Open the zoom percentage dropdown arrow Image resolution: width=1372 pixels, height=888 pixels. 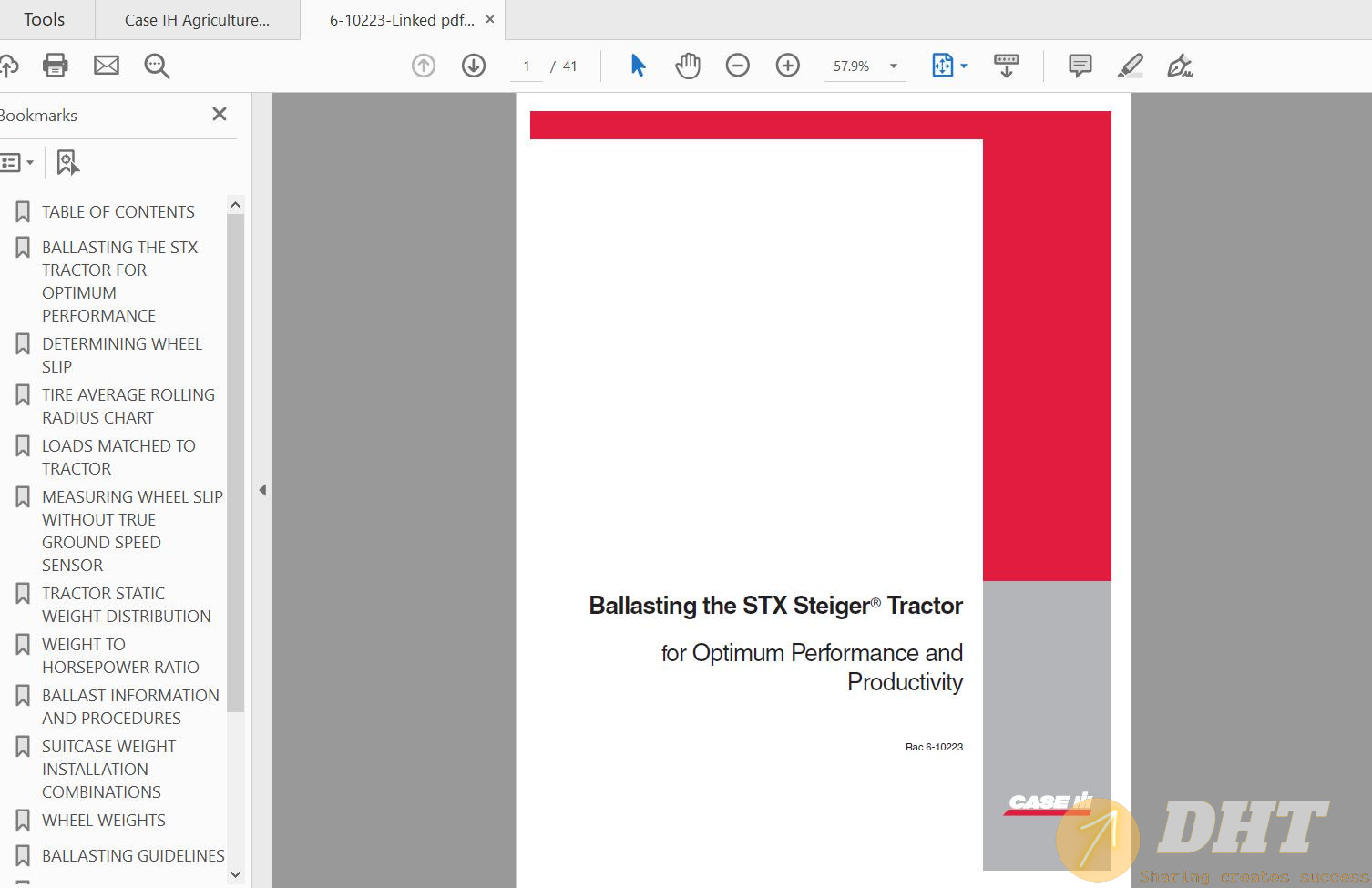tap(894, 66)
